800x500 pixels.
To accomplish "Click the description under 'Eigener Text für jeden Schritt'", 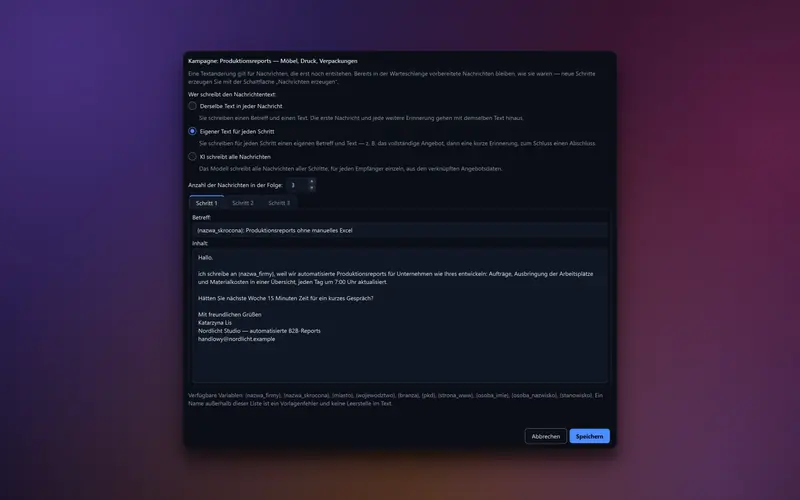I will [x=397, y=143].
